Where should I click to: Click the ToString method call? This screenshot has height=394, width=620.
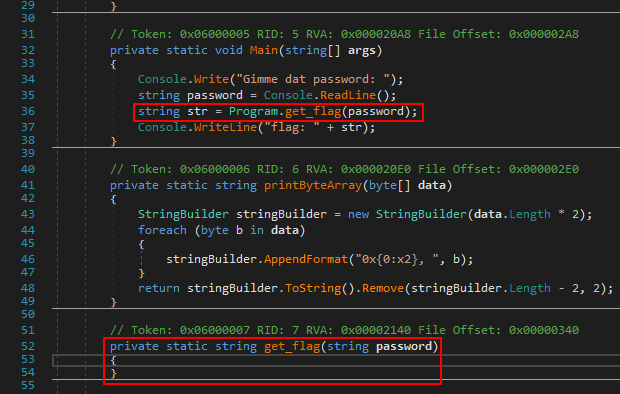(x=313, y=288)
